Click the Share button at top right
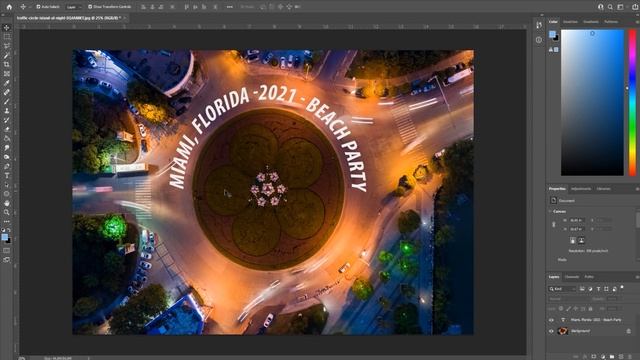The height and width of the screenshot is (360, 640). (x=636, y=7)
